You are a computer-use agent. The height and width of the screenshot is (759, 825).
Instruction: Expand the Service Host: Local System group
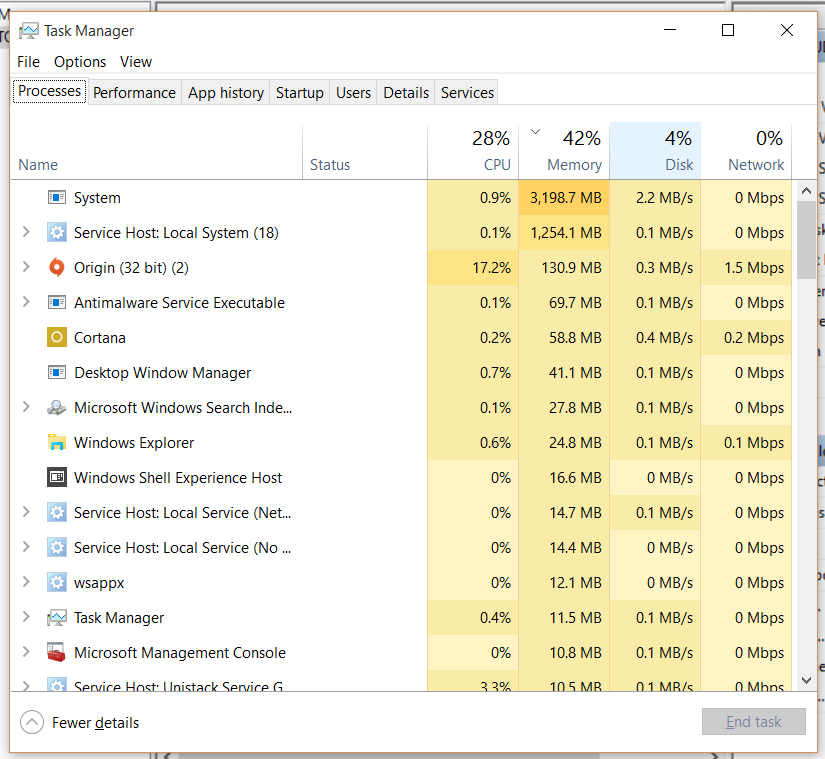pyautogui.click(x=27, y=233)
